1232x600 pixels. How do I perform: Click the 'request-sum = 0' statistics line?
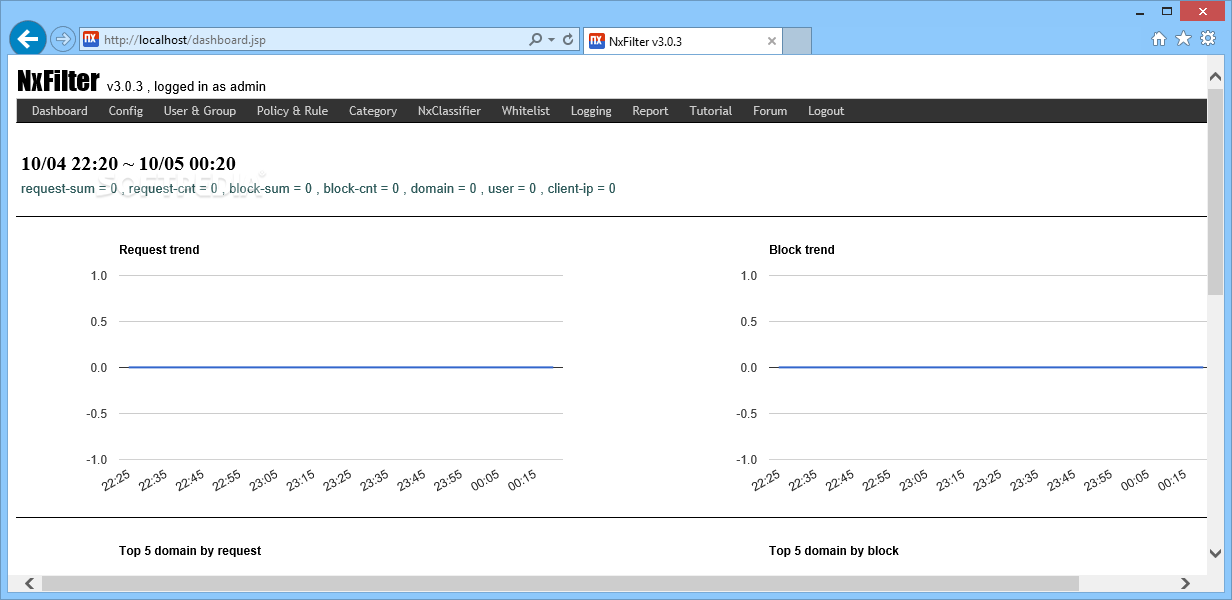point(318,188)
